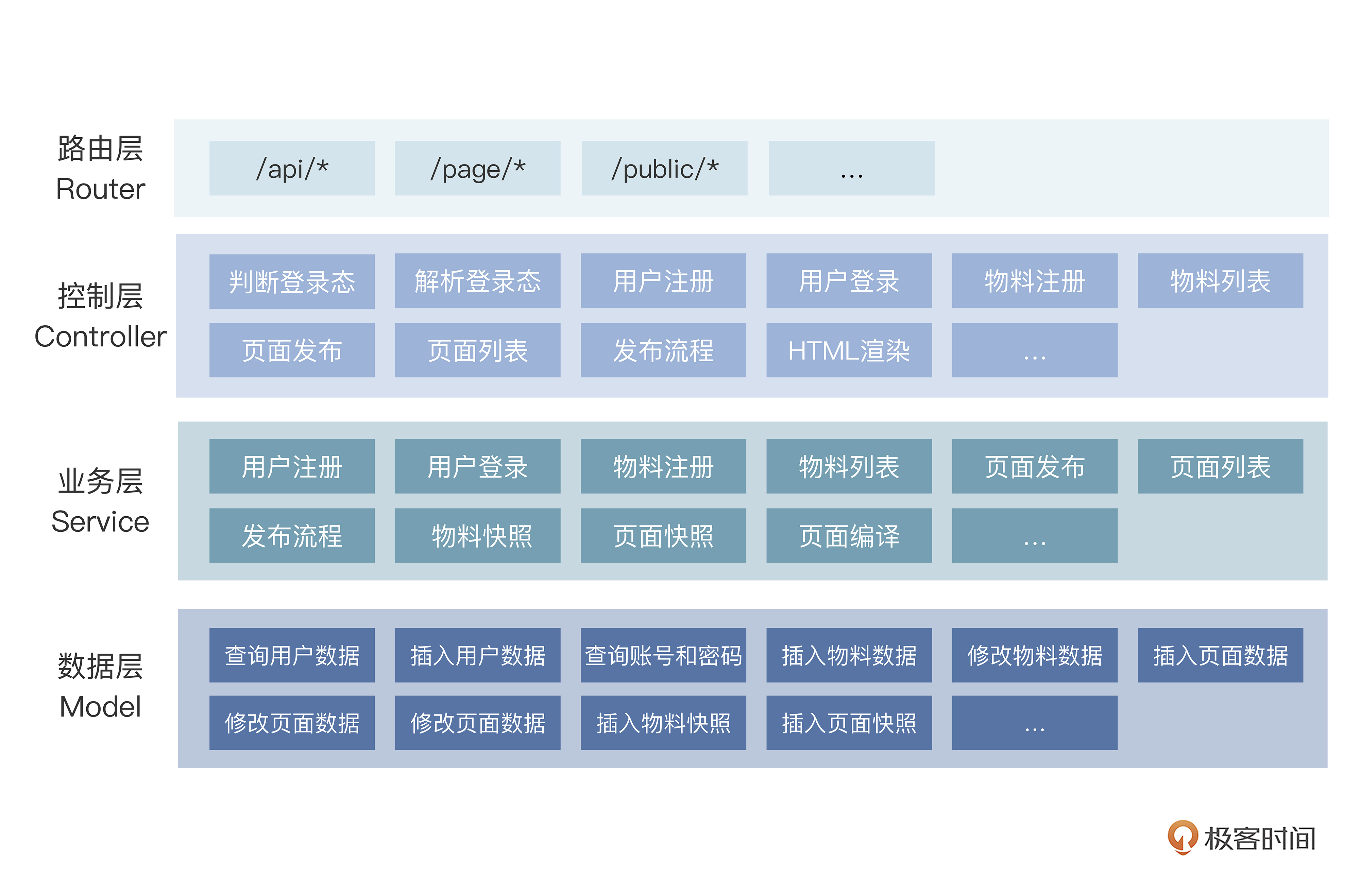This screenshot has width=1360, height=896.
Task: Click the ellipsis box in Router row
Action: [x=851, y=169]
